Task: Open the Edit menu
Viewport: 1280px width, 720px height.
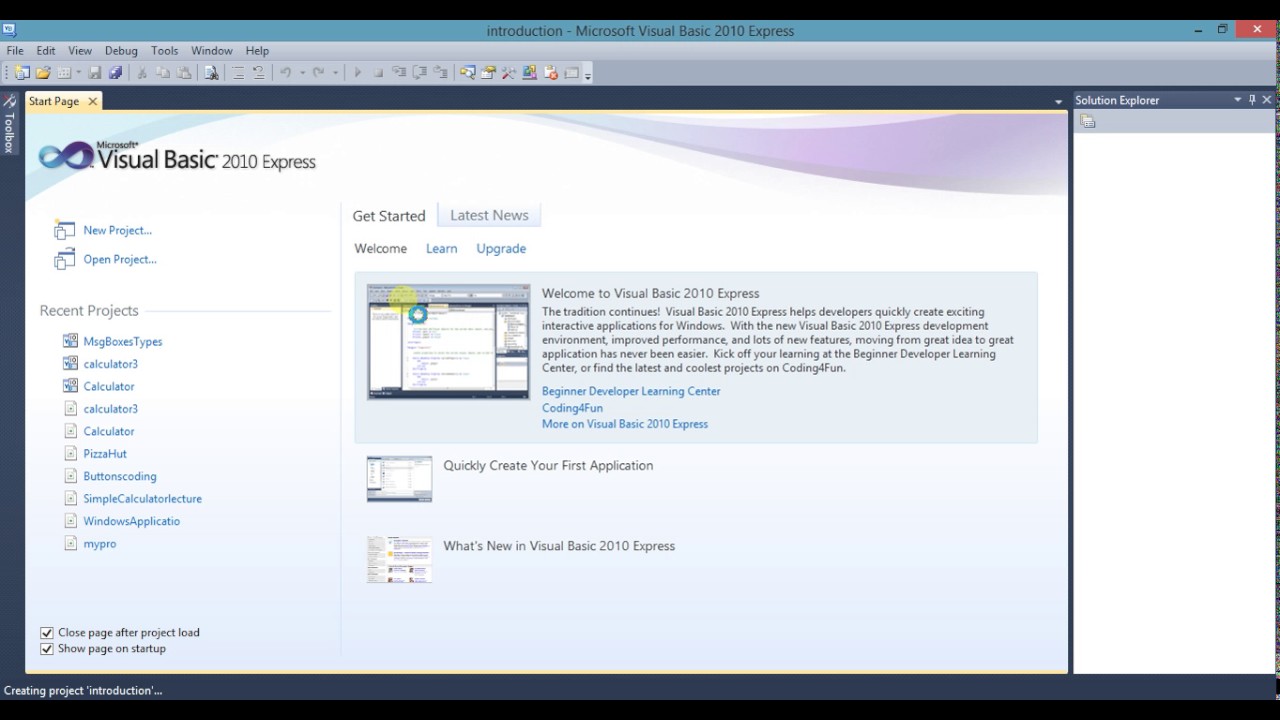Action: (46, 50)
